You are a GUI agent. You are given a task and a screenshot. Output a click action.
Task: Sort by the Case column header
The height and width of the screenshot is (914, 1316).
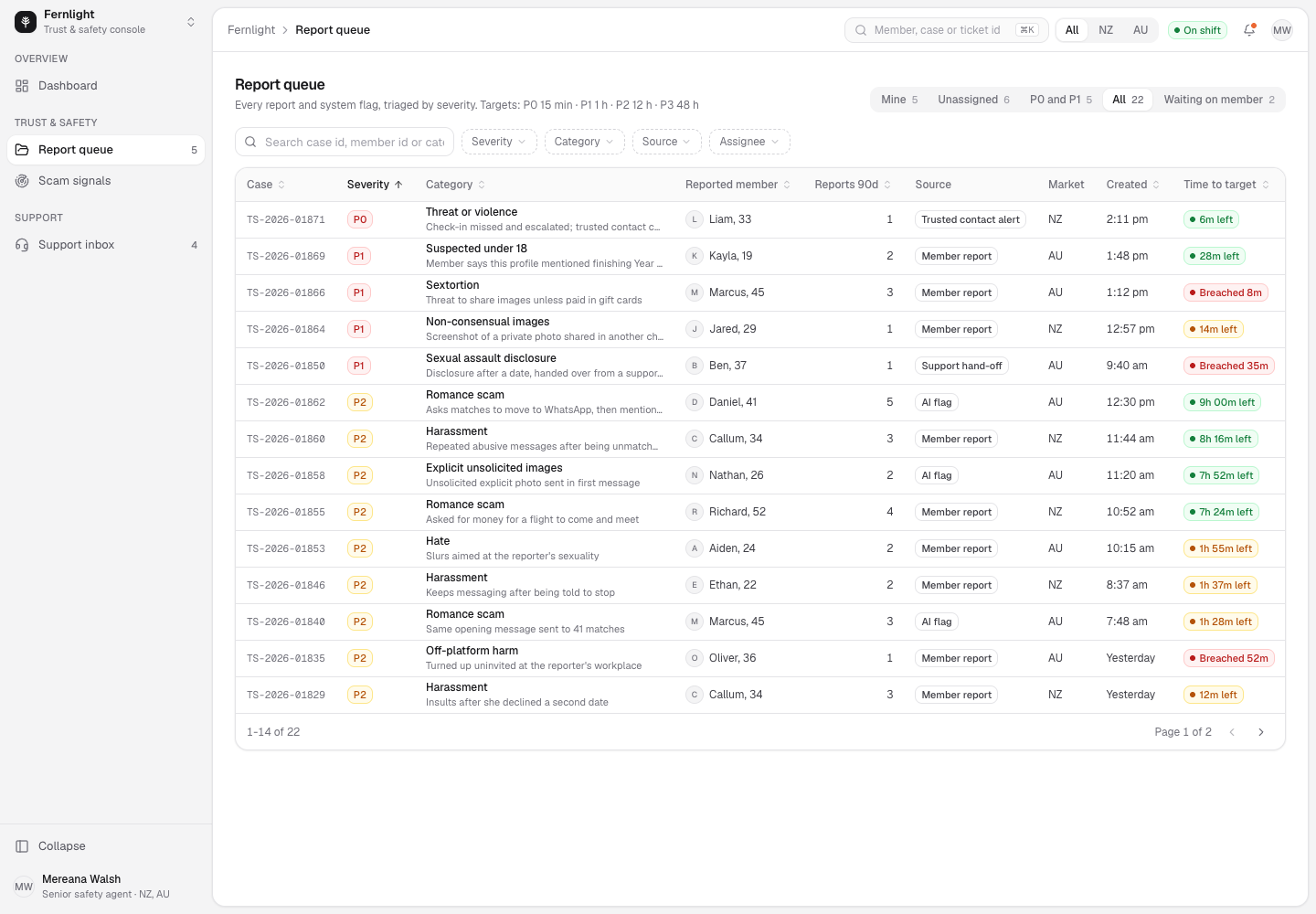click(x=266, y=185)
